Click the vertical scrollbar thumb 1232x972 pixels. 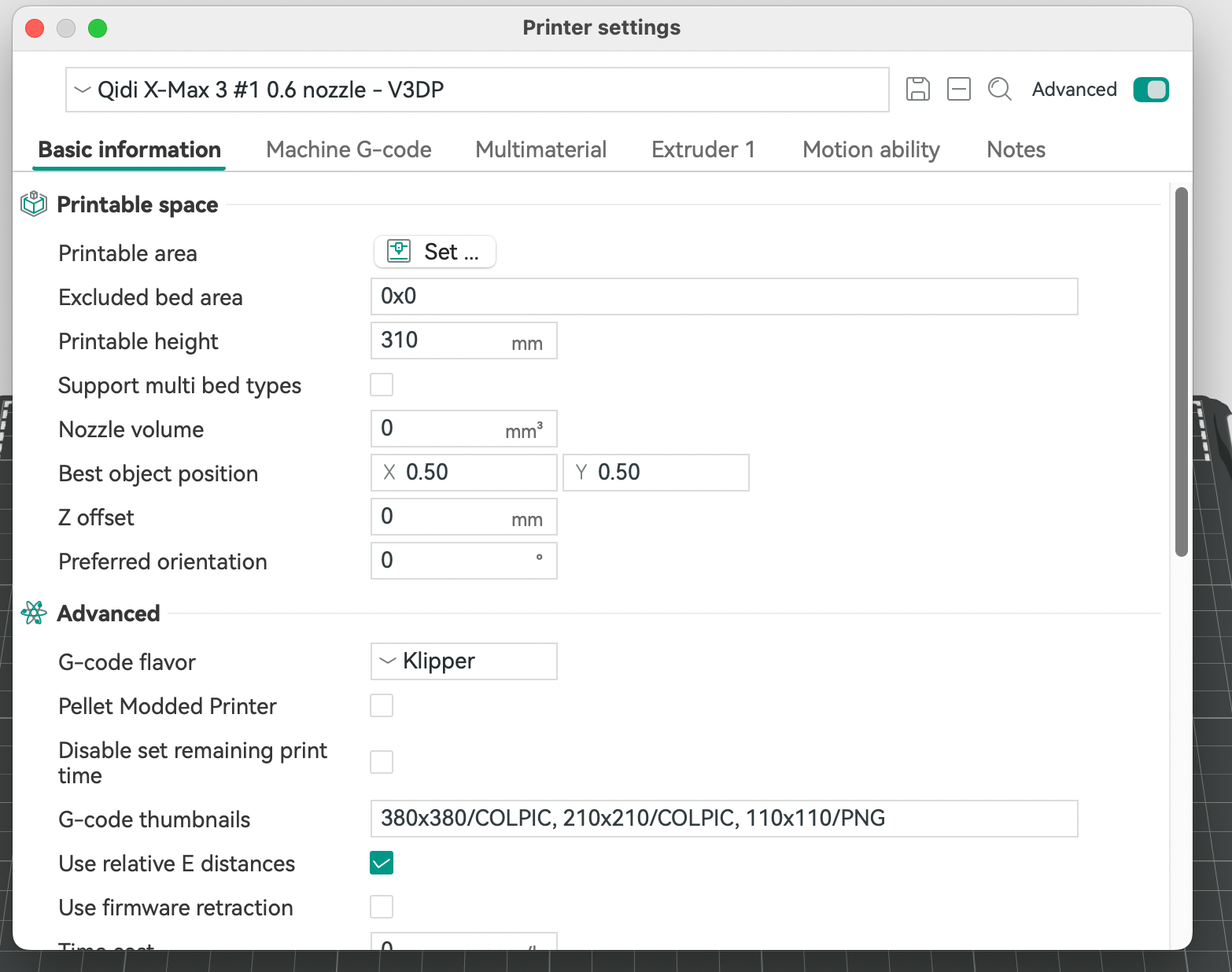(1181, 371)
